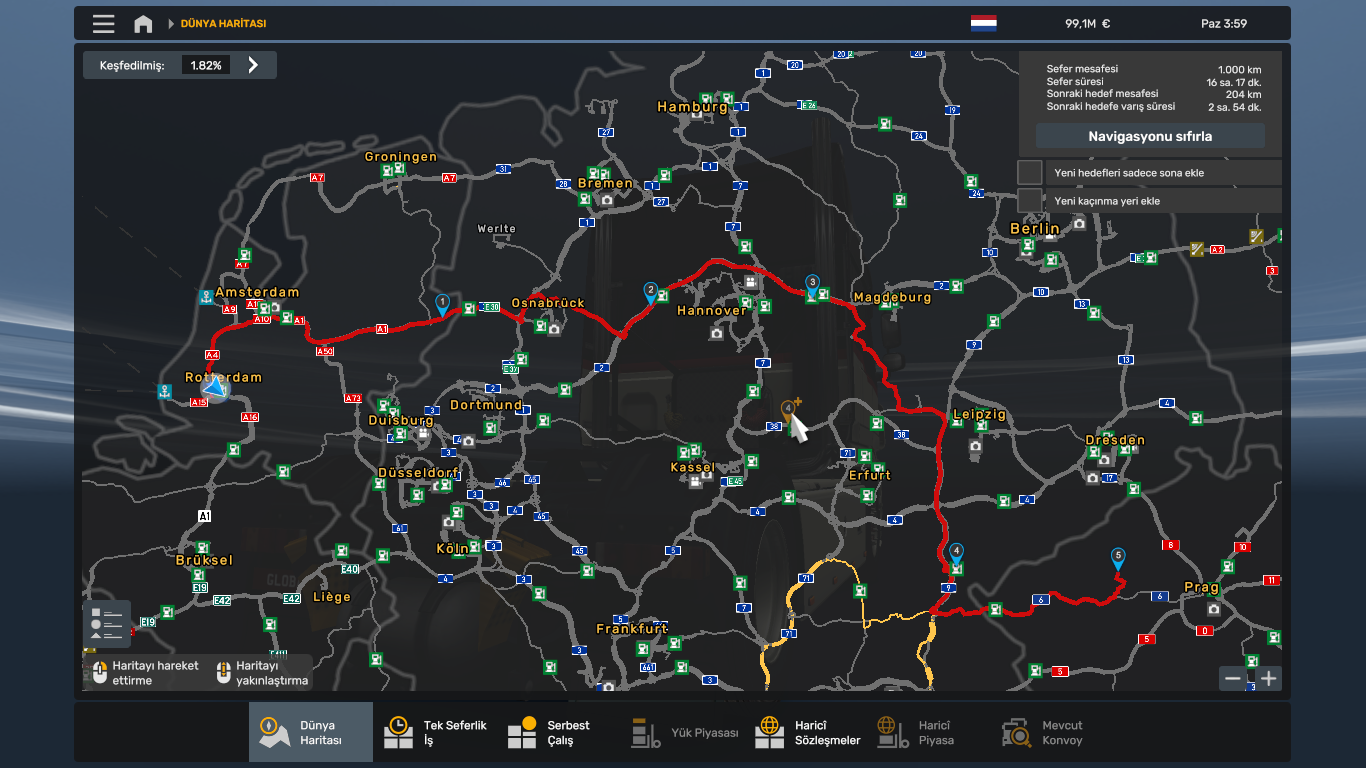Switch to Dünya Haritası tab
The width and height of the screenshot is (1366, 768).
click(311, 733)
